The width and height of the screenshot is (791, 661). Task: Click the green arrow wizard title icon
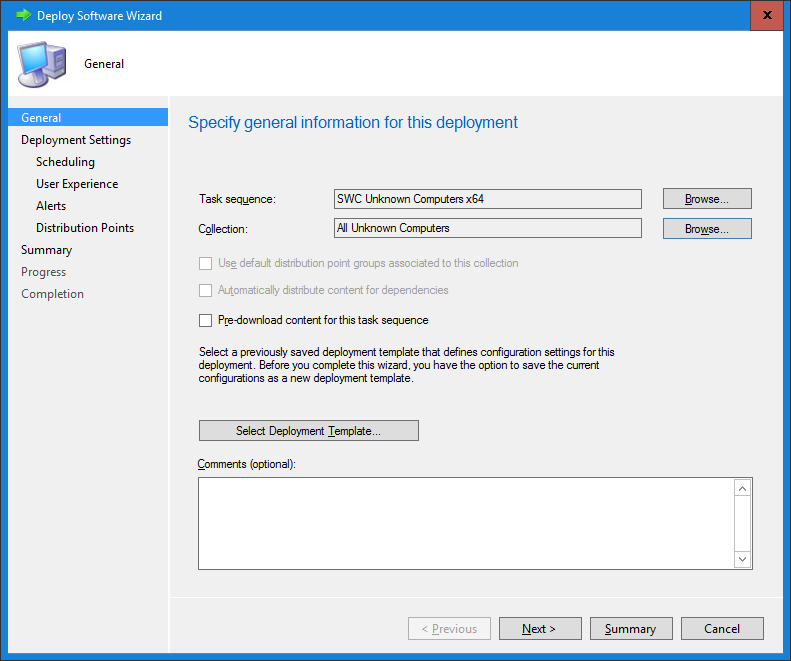[x=23, y=16]
